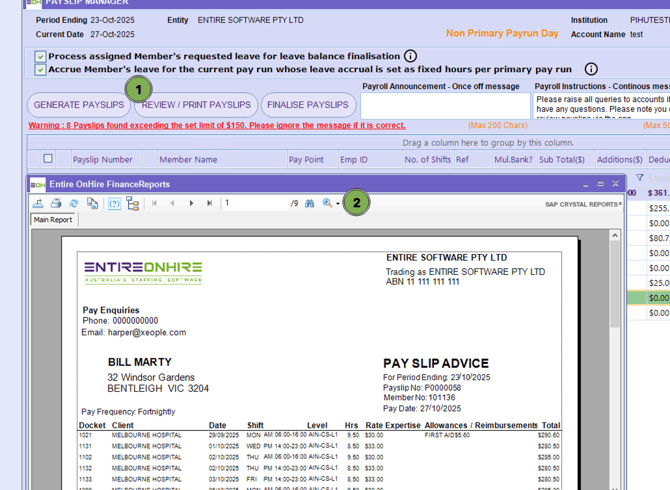670x490 pixels.
Task: Open the zoom level dropdown arrow
Action: click(x=338, y=204)
